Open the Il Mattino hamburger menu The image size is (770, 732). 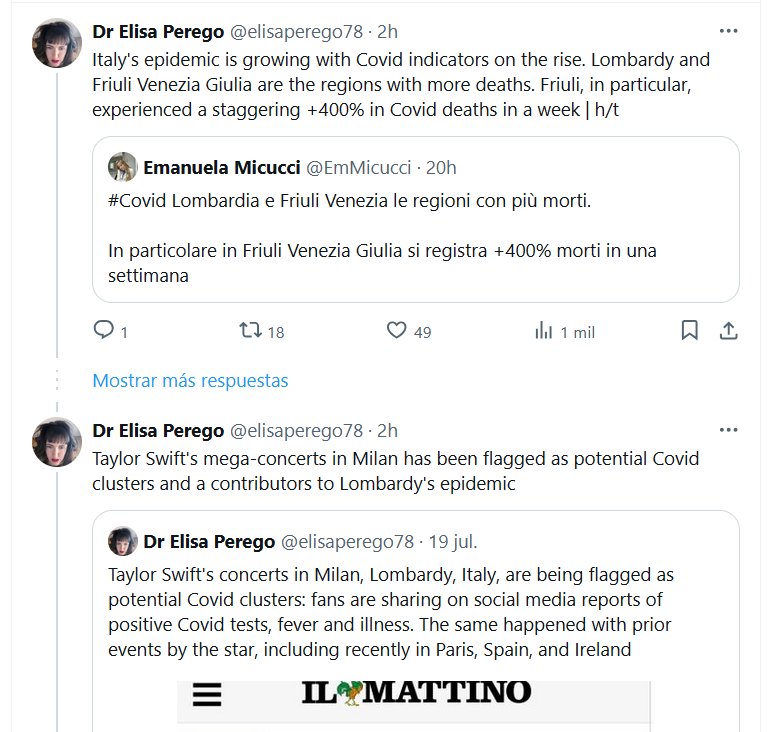point(206,696)
